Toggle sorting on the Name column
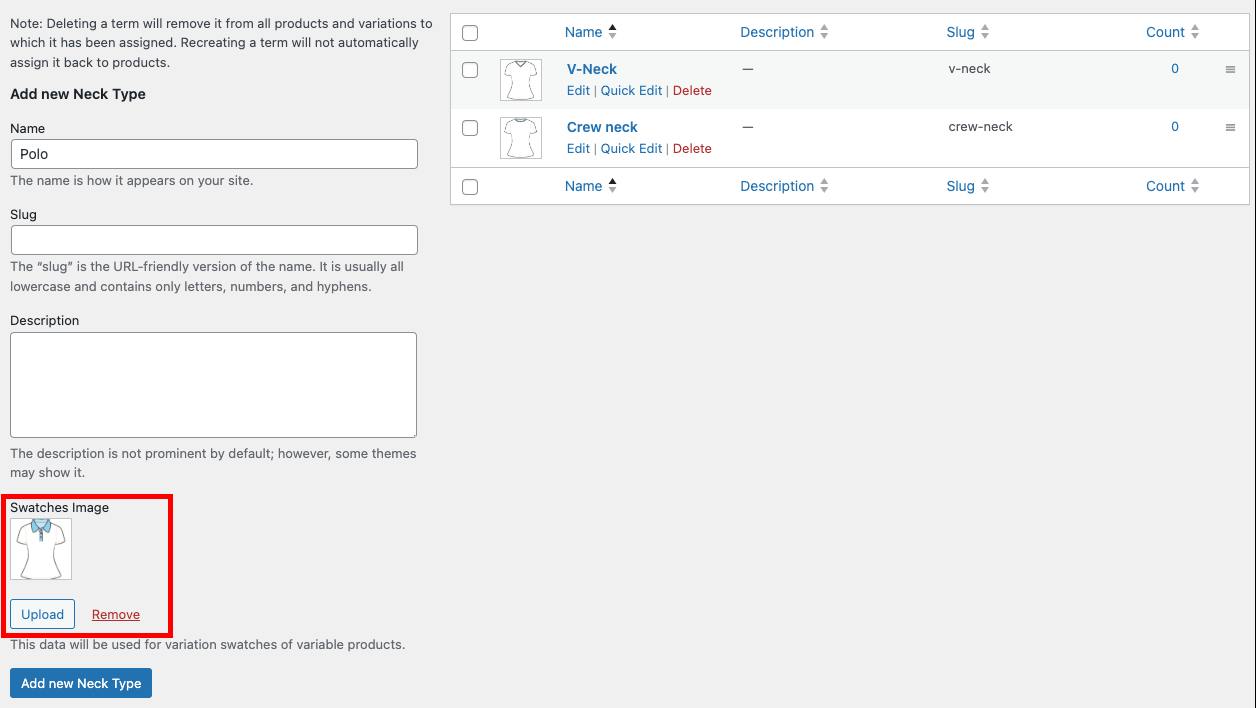The image size is (1256, 708). 583,31
